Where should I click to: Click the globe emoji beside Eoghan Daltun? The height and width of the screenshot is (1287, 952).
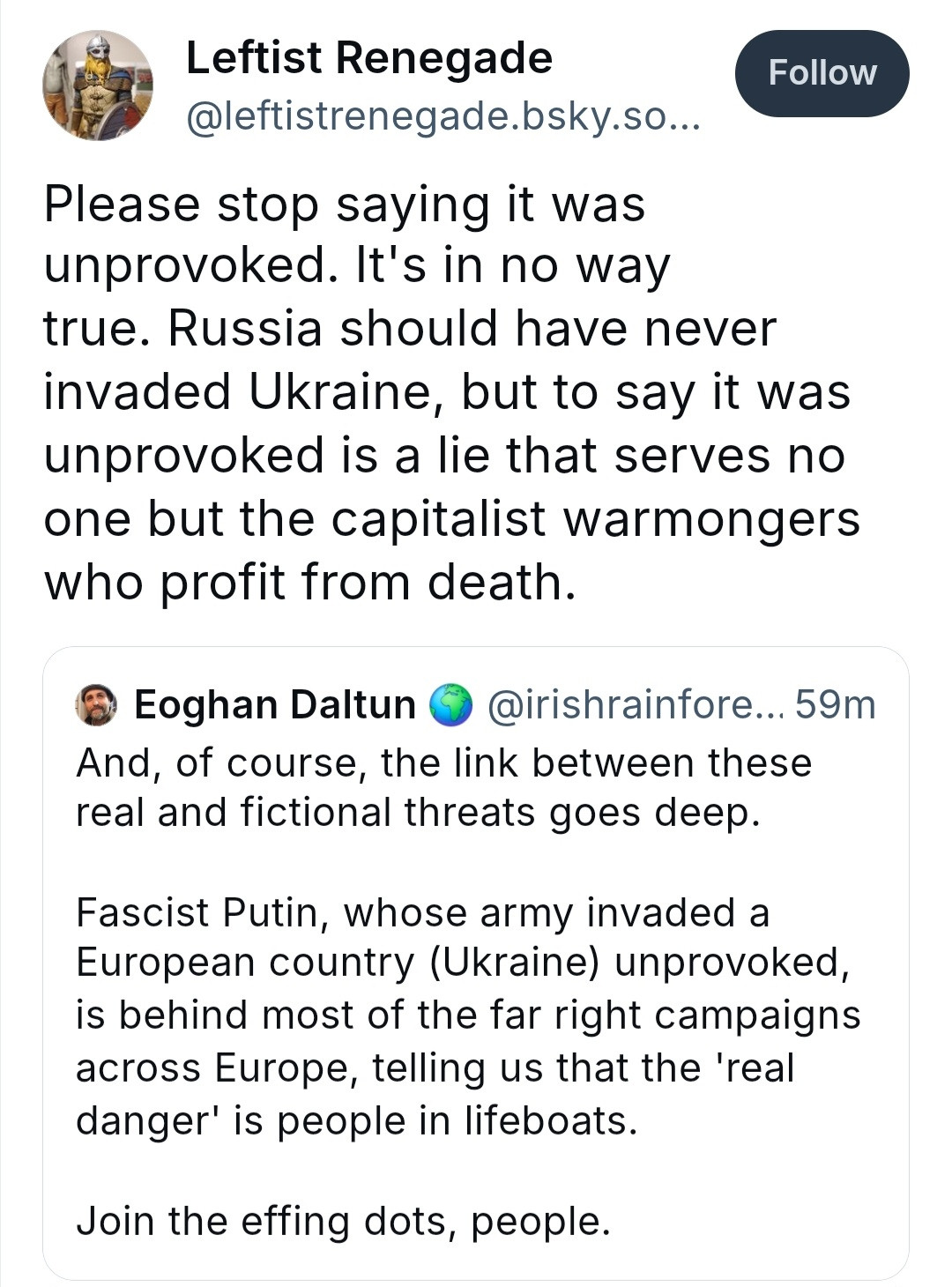[x=450, y=705]
